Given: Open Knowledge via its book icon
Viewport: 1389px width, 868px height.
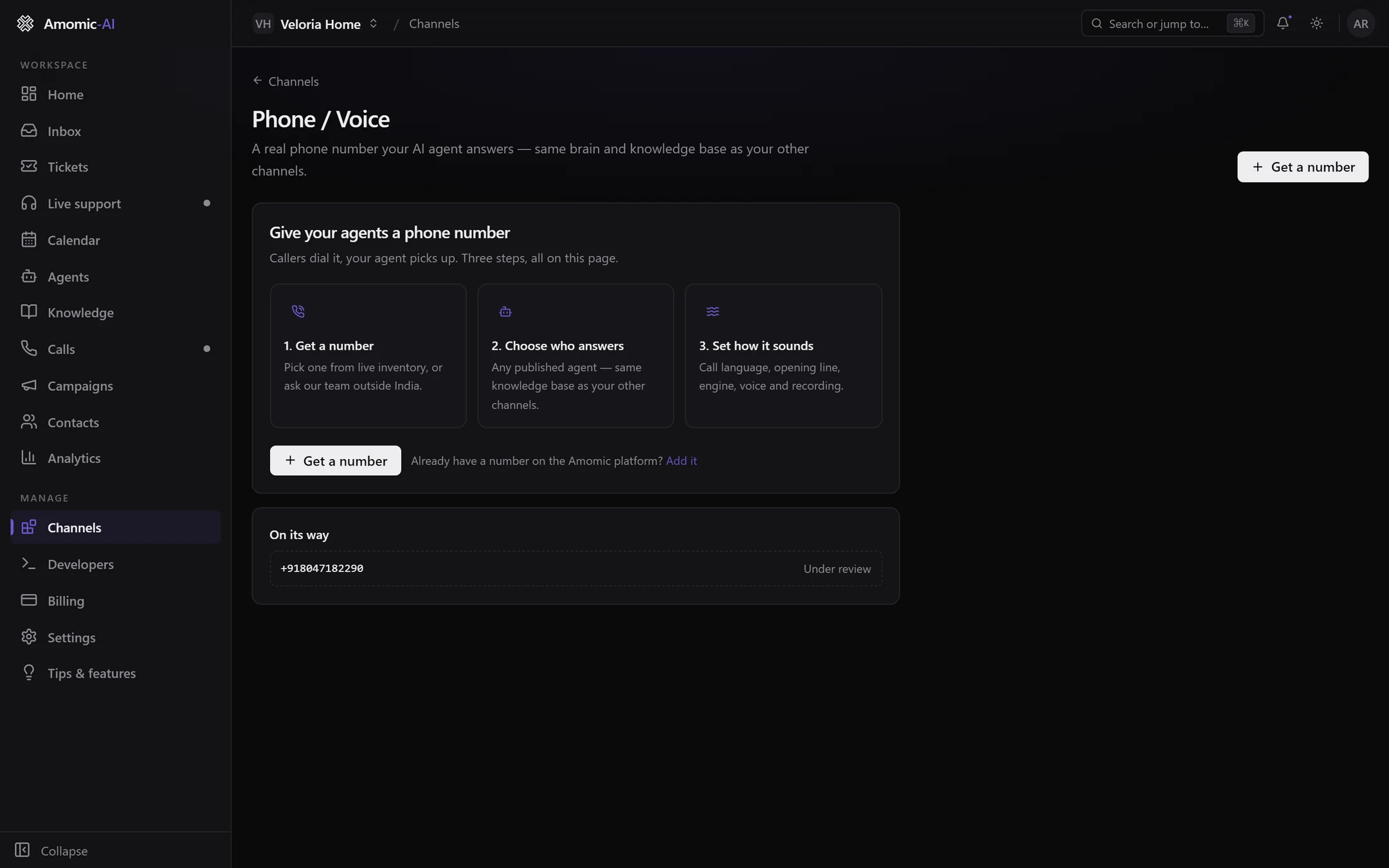Looking at the screenshot, I should (29, 312).
